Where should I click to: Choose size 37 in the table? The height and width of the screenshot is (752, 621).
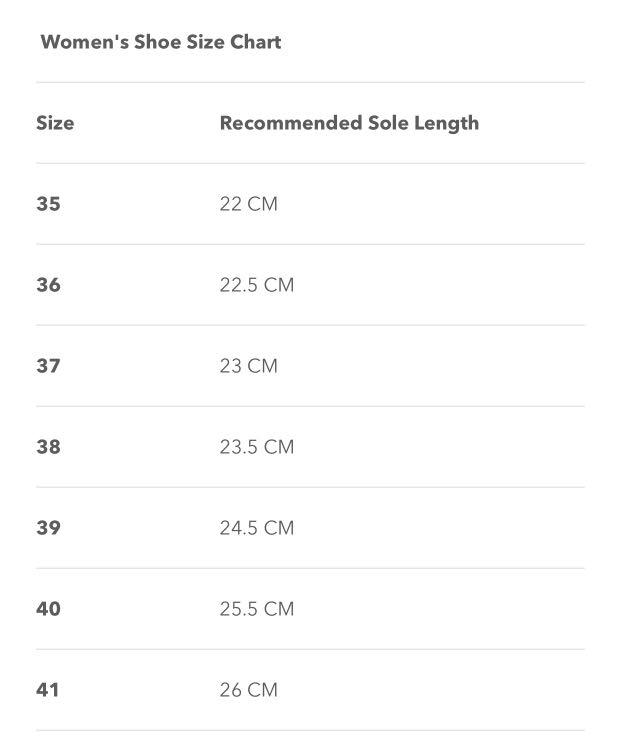[x=48, y=366]
